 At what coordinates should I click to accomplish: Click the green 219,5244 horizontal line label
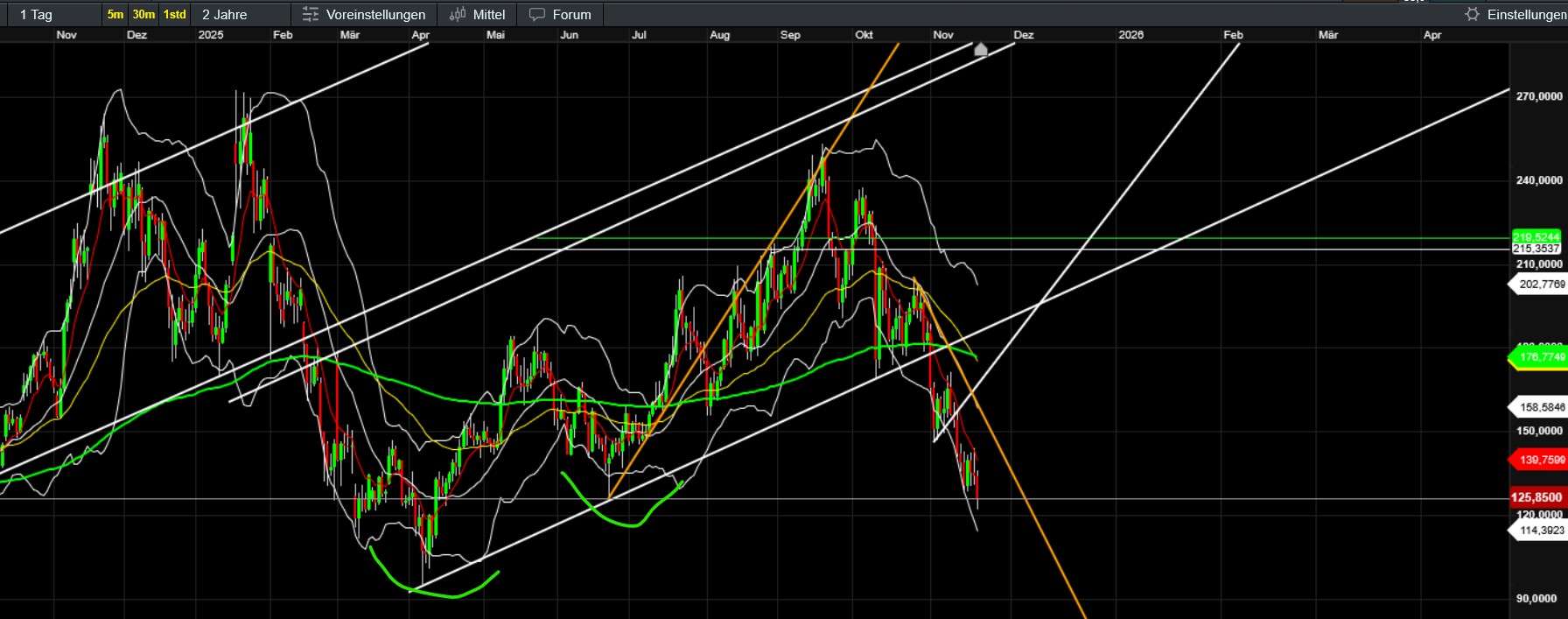click(1536, 237)
